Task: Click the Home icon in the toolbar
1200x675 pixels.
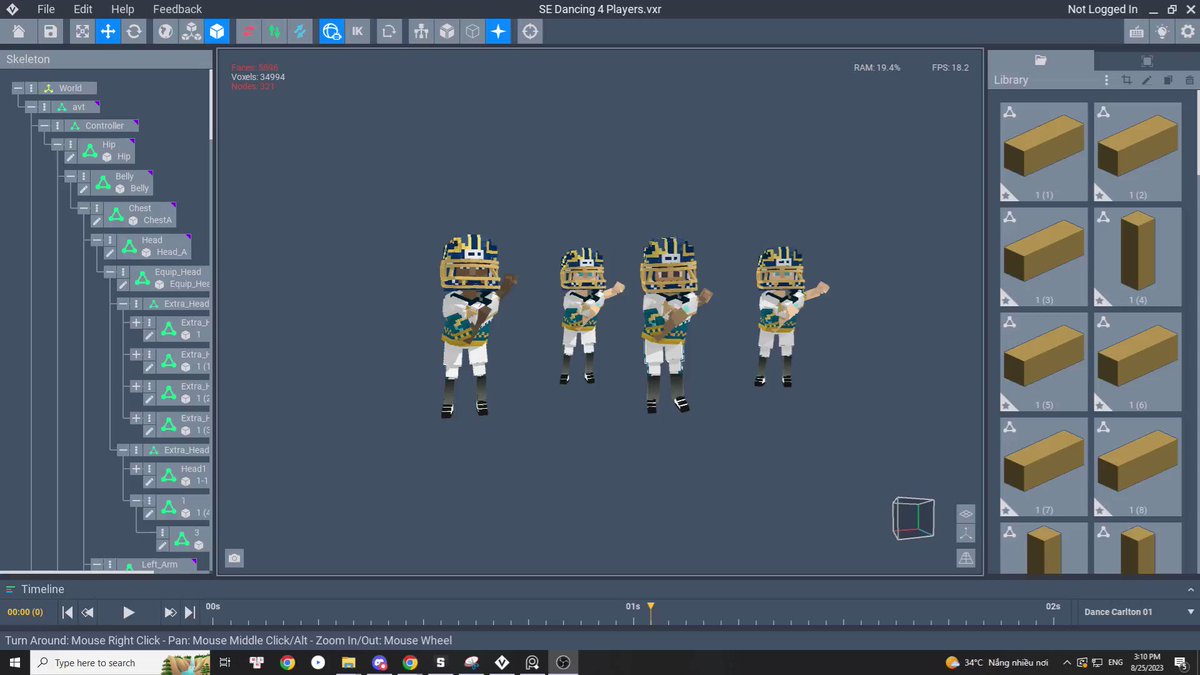Action: point(18,31)
